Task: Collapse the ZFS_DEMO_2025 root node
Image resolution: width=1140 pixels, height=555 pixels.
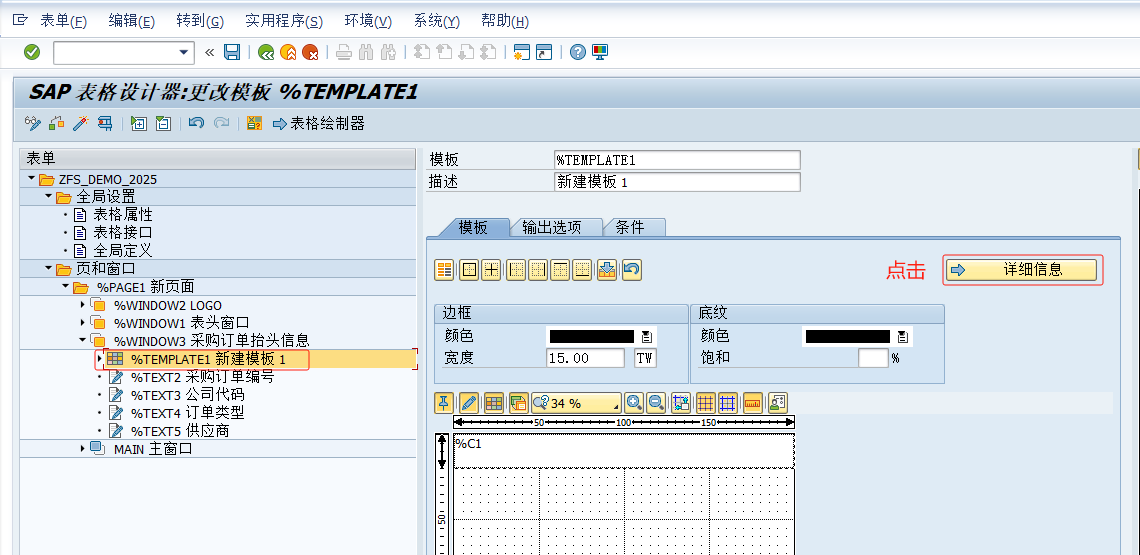Action: [31, 179]
